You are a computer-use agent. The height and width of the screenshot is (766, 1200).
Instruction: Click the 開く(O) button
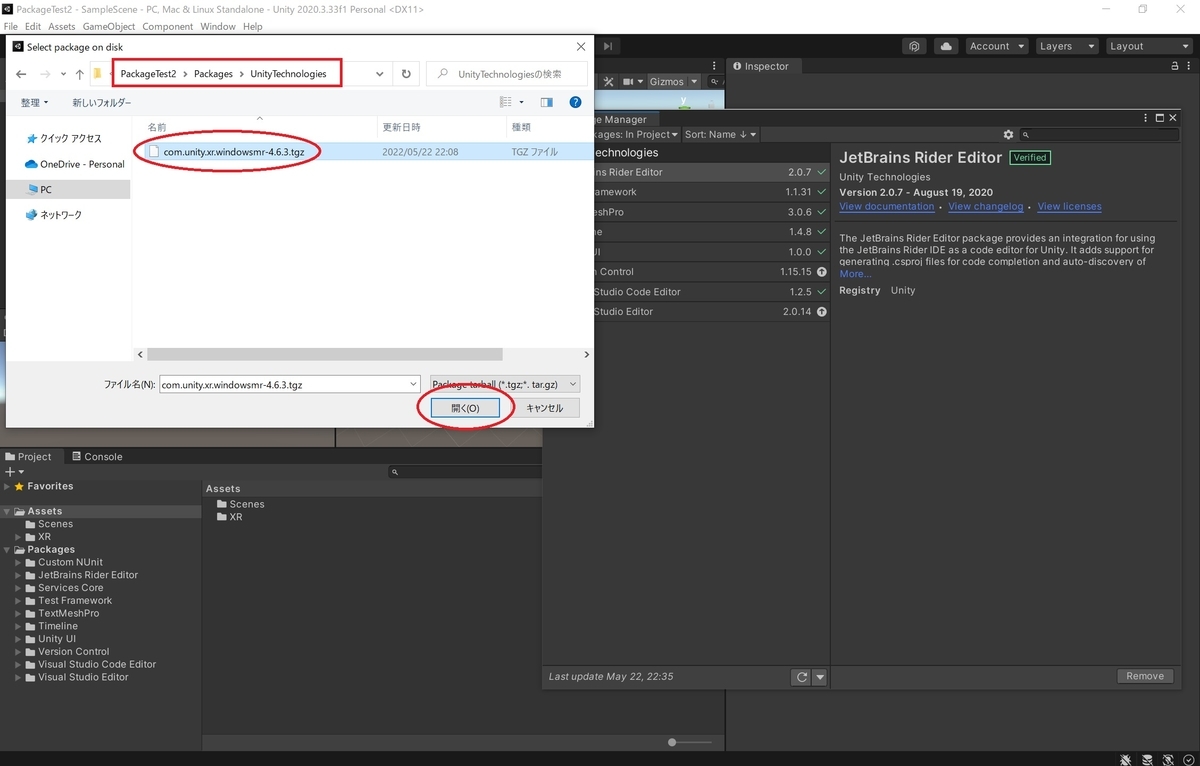(465, 408)
